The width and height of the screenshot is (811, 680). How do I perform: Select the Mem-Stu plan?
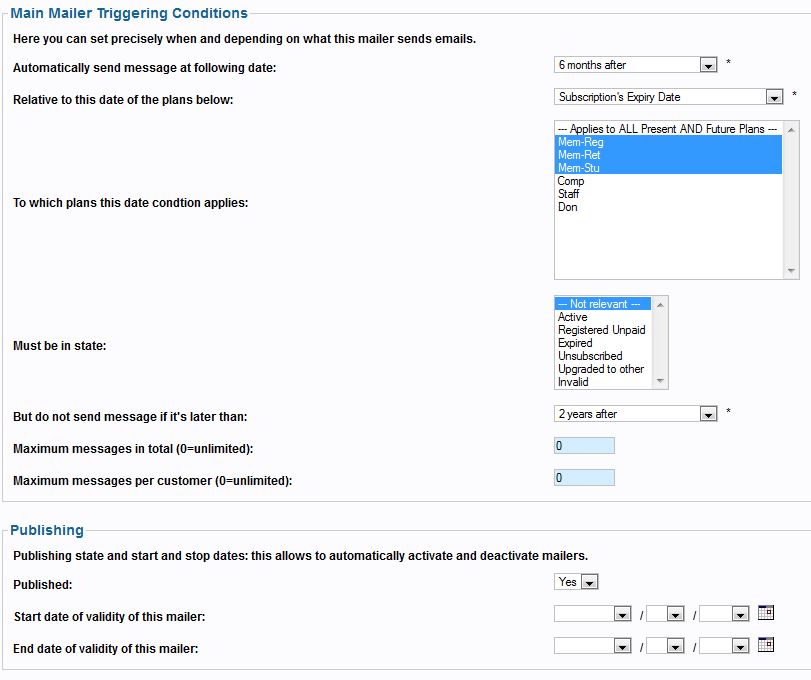click(668, 168)
